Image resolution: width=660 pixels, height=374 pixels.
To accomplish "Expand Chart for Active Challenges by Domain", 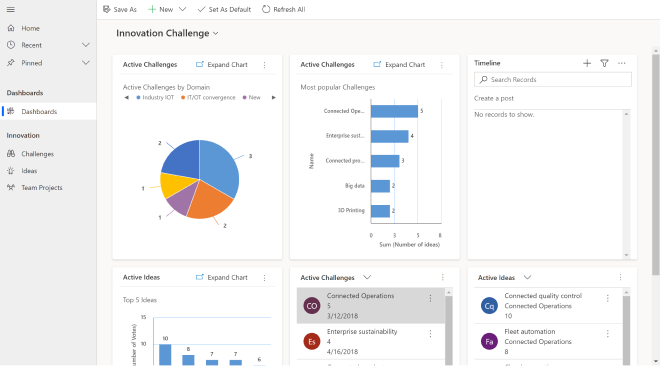I will (x=222, y=64).
